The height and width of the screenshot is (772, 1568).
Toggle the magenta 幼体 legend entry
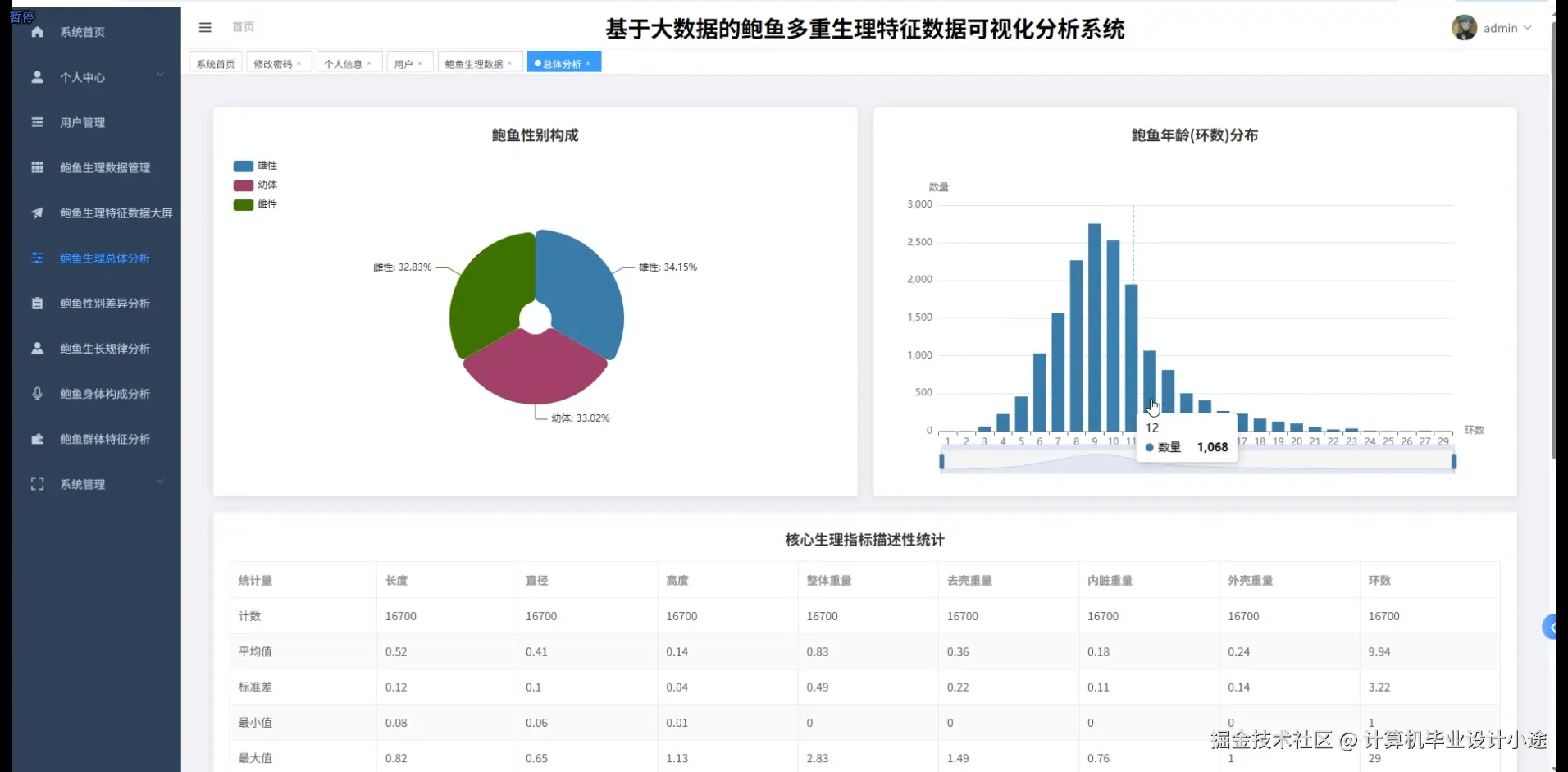(255, 185)
